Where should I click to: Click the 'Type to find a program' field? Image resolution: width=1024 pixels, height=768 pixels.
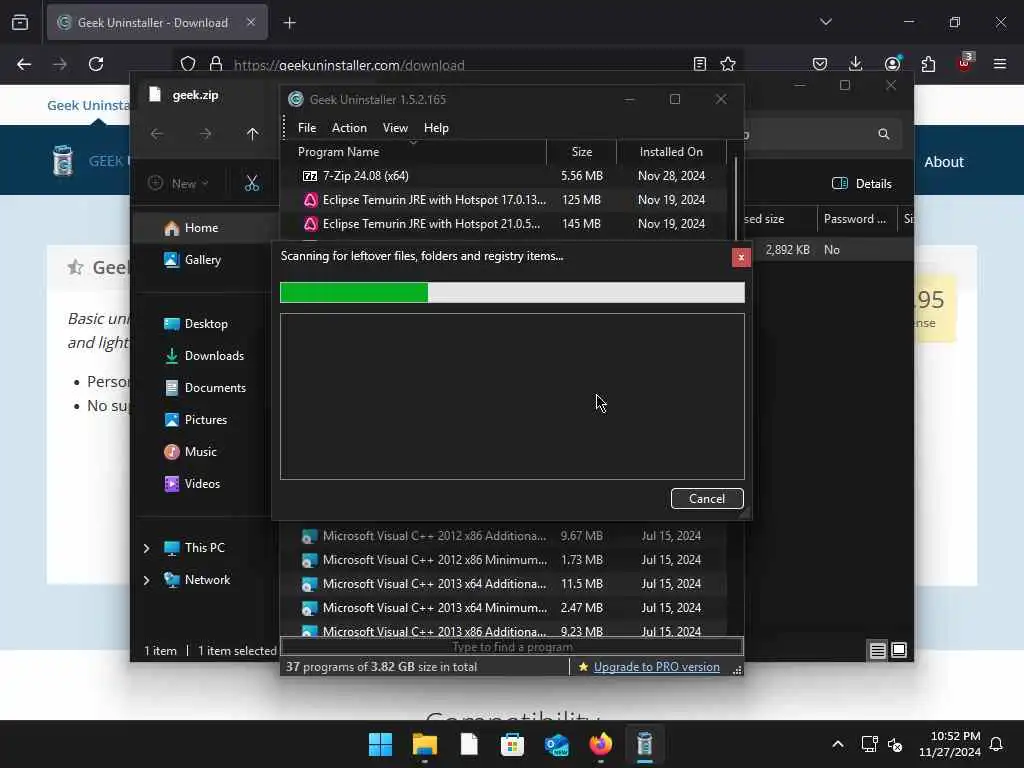[512, 647]
